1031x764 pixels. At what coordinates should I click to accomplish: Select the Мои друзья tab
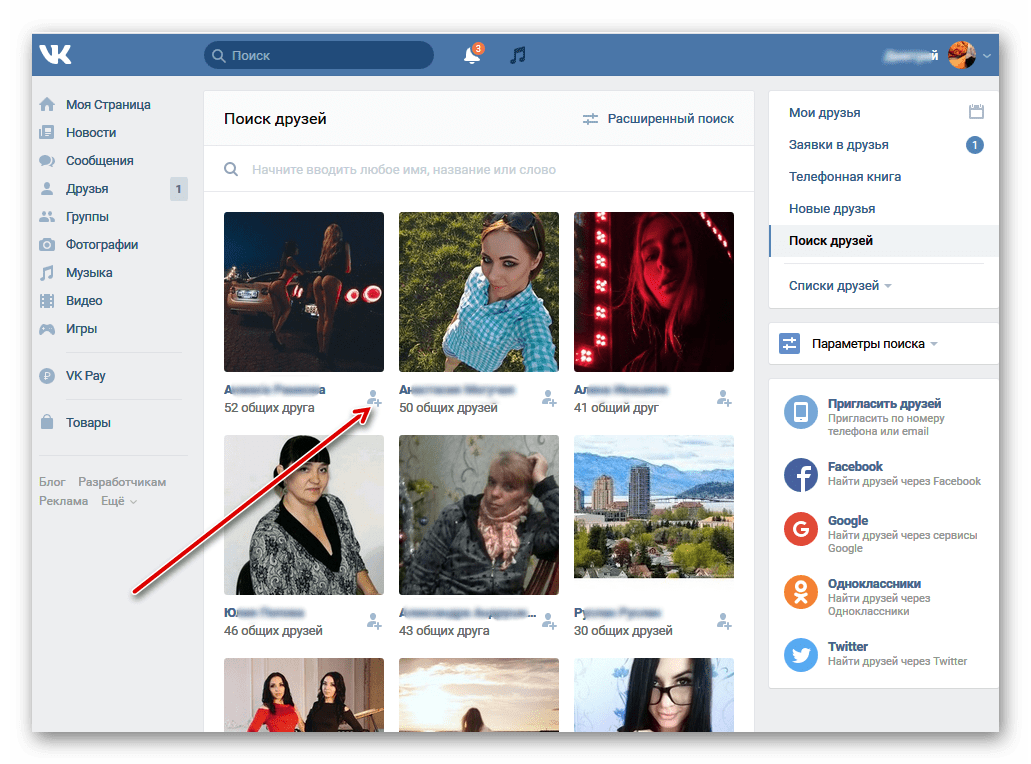pyautogui.click(x=825, y=112)
